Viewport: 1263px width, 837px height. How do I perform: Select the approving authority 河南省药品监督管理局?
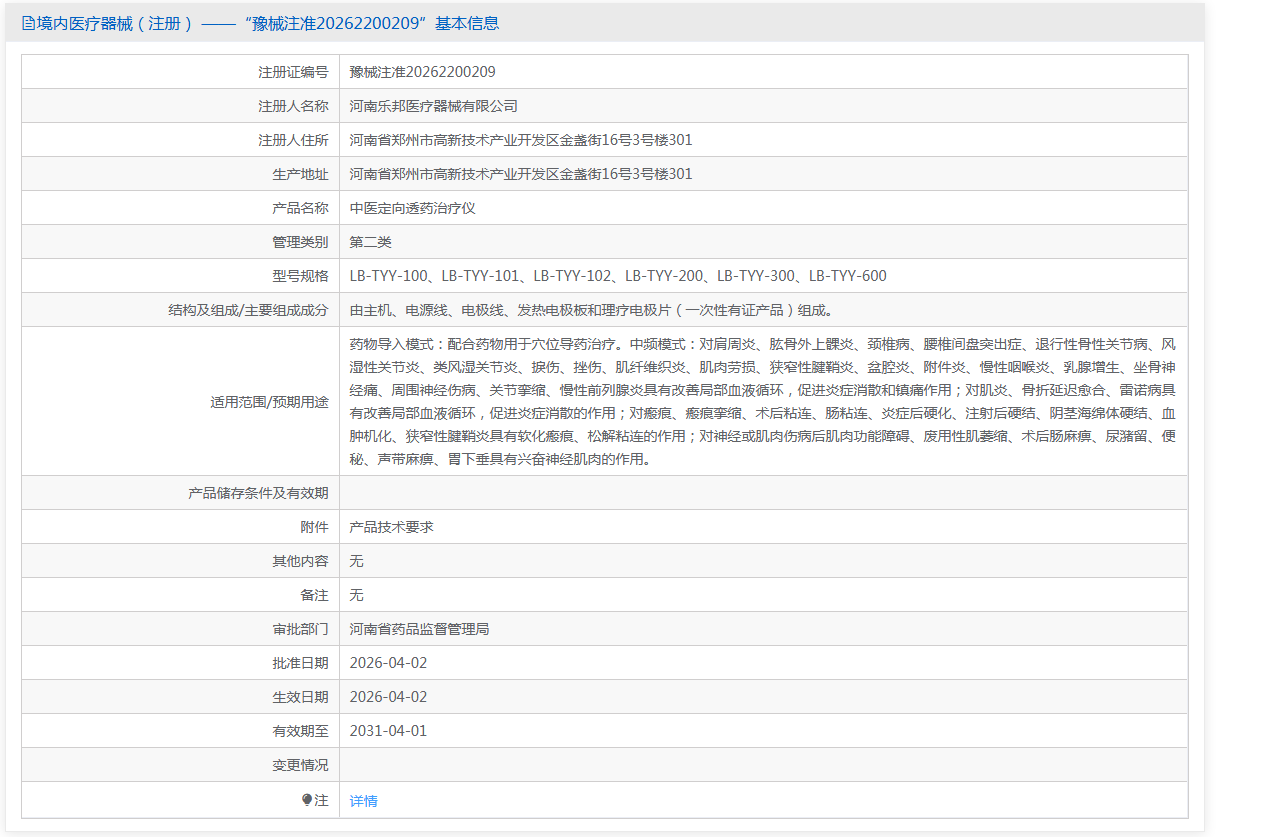tap(420, 629)
